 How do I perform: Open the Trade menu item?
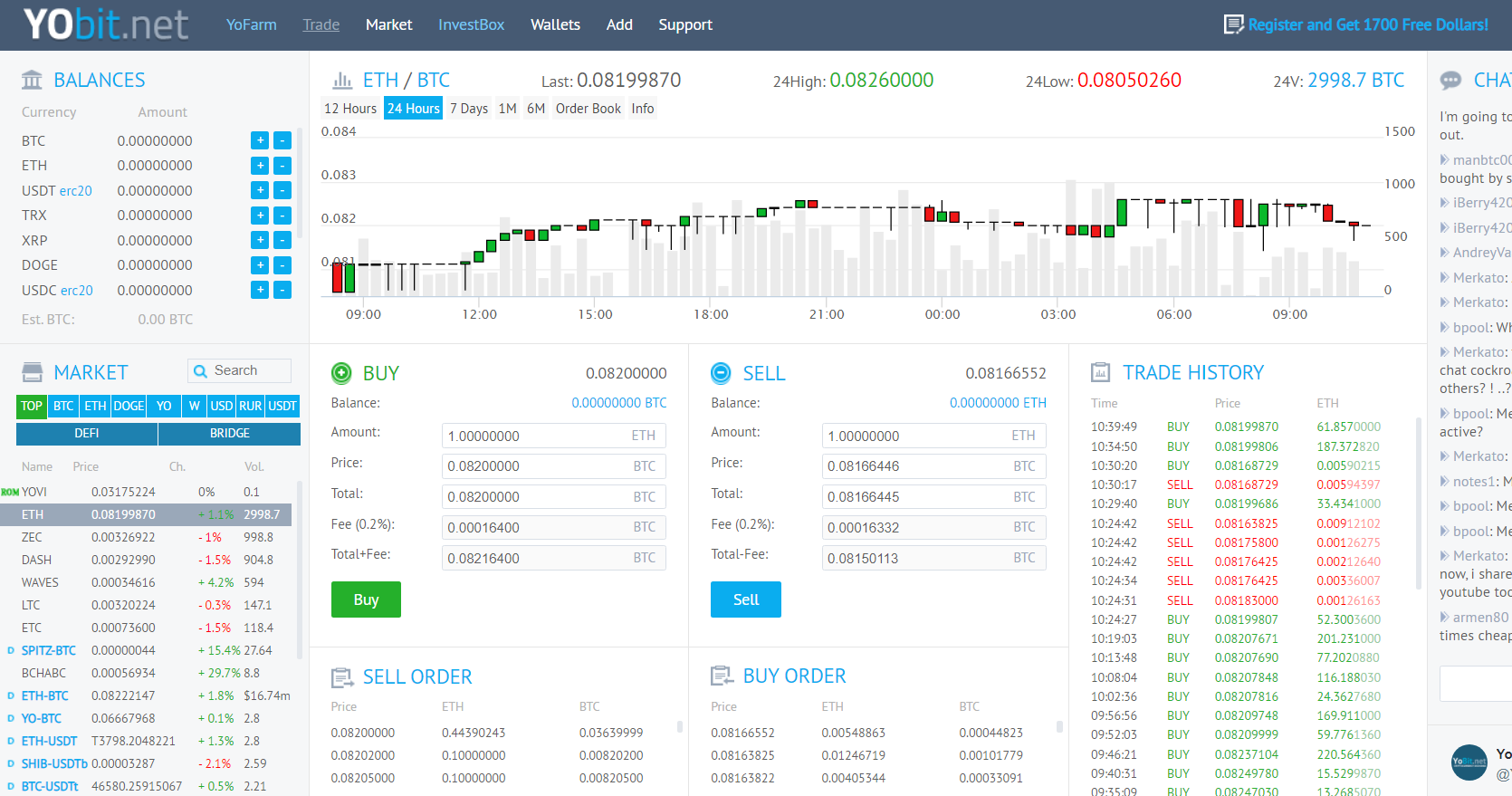tap(321, 24)
